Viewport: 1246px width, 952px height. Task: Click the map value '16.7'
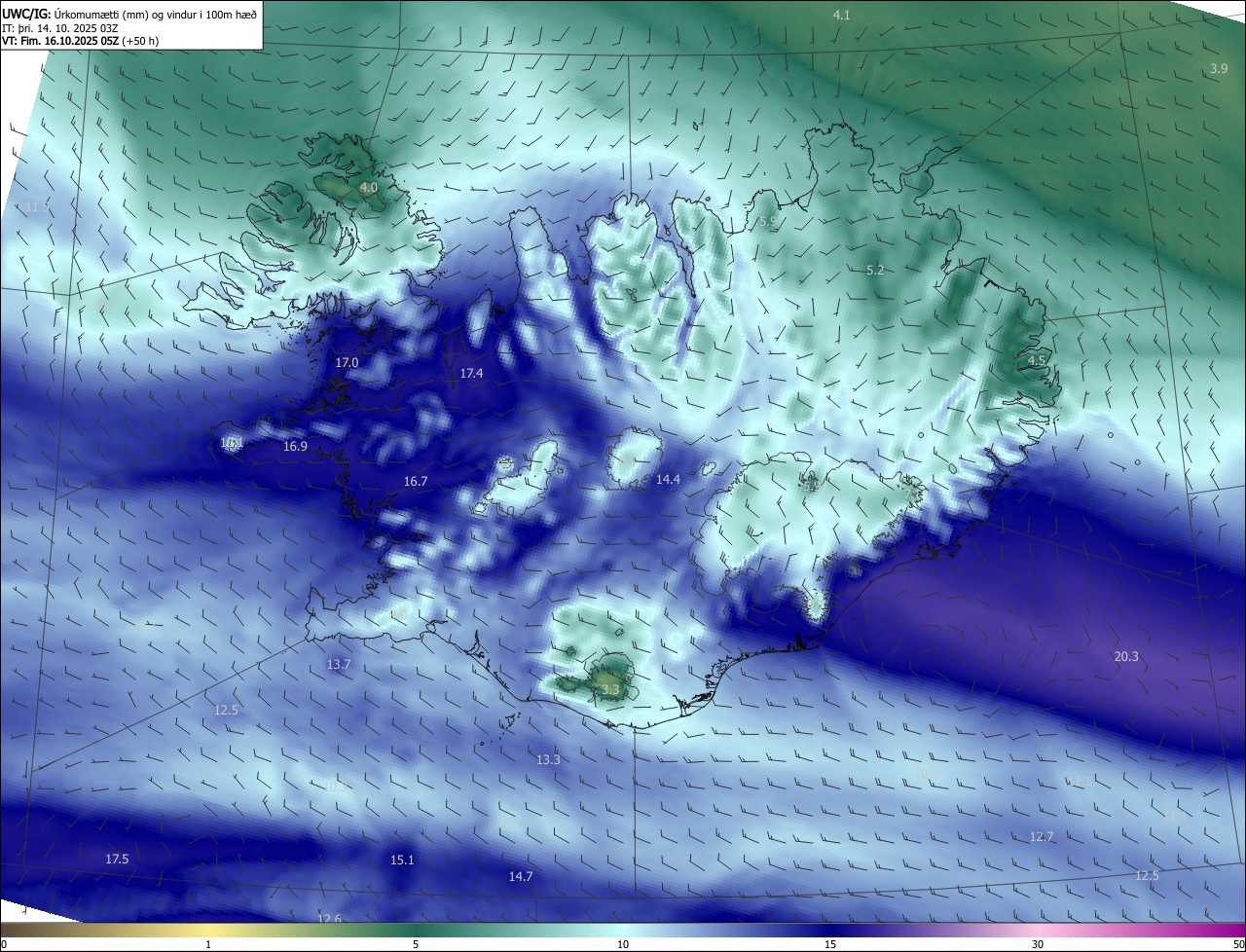[416, 481]
